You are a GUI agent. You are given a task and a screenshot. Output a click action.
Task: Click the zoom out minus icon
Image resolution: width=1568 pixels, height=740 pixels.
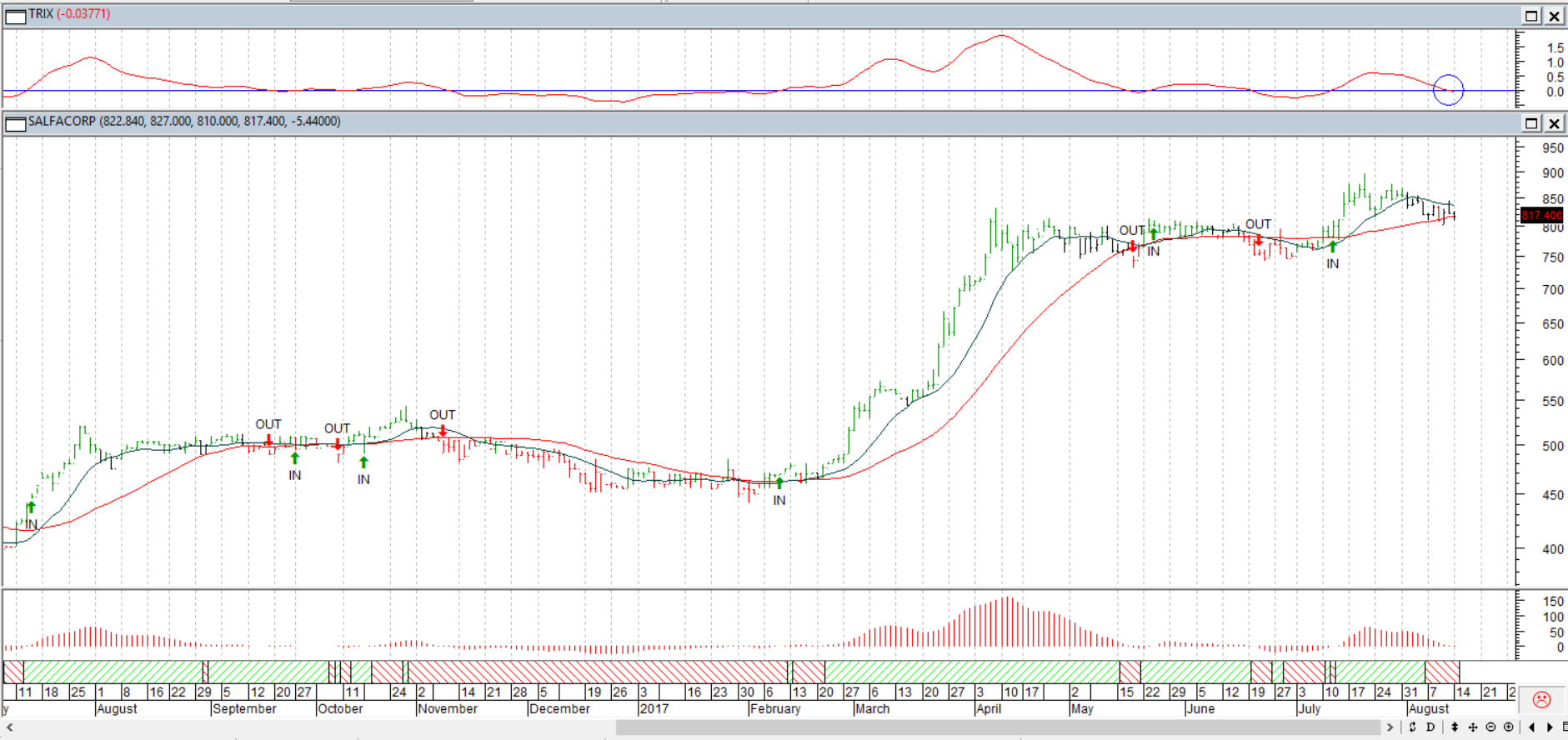point(1490,727)
